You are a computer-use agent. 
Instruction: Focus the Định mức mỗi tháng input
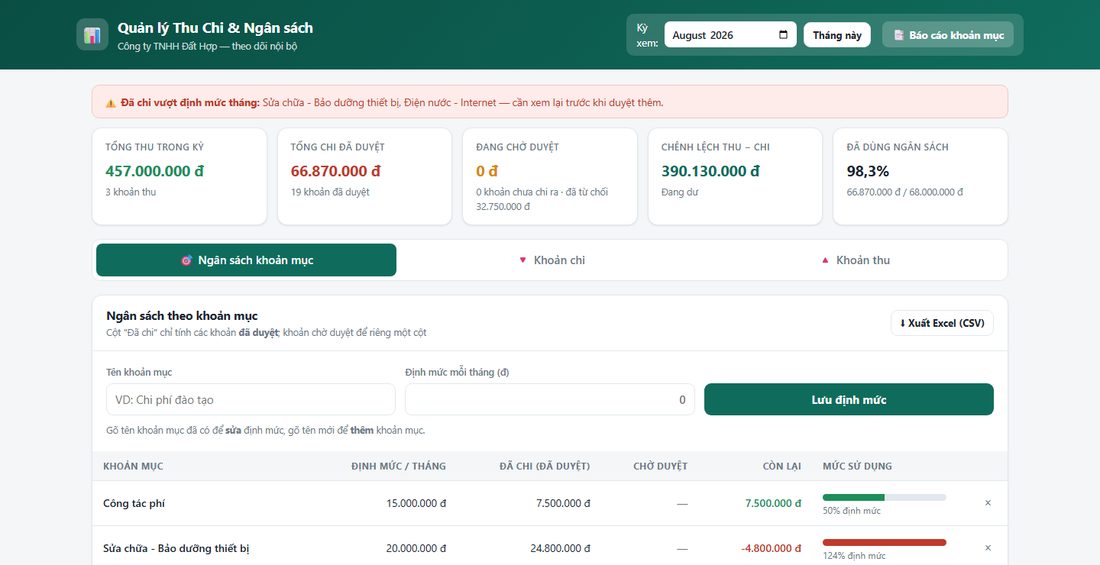[549, 400]
